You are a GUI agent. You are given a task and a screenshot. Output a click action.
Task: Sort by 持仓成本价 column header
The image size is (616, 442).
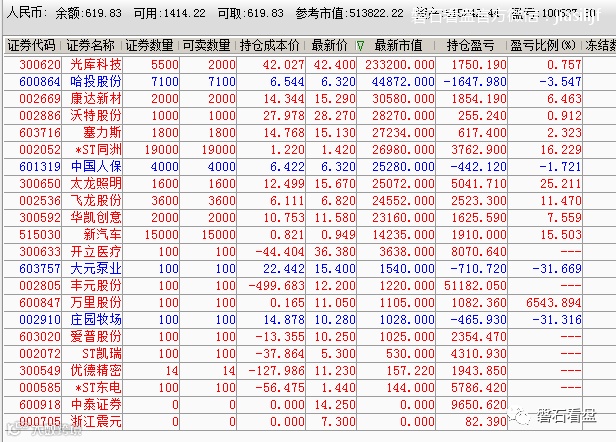click(270, 46)
